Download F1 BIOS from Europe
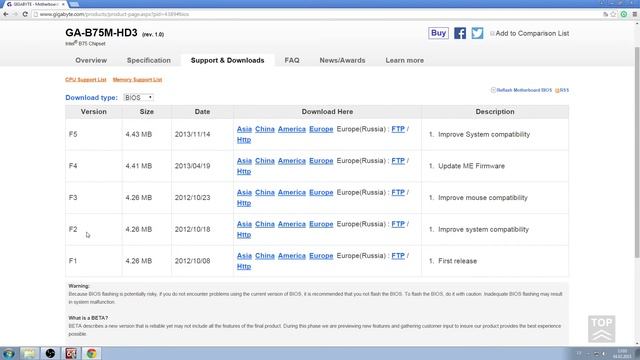The image size is (640, 360). click(x=321, y=256)
